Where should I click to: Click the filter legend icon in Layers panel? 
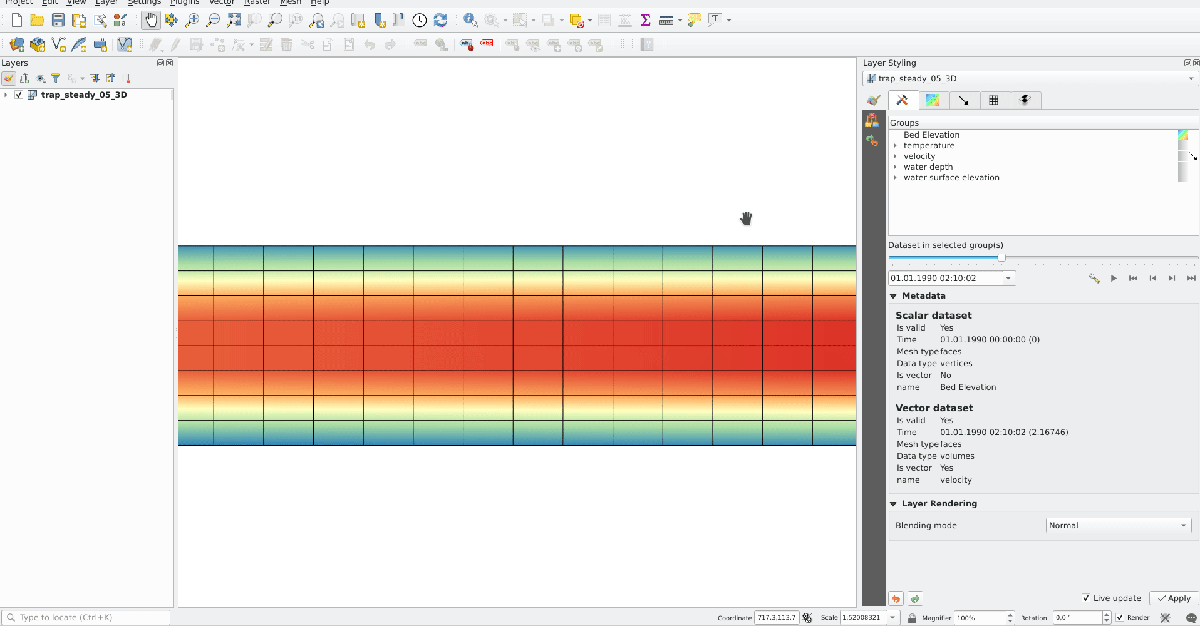55,78
